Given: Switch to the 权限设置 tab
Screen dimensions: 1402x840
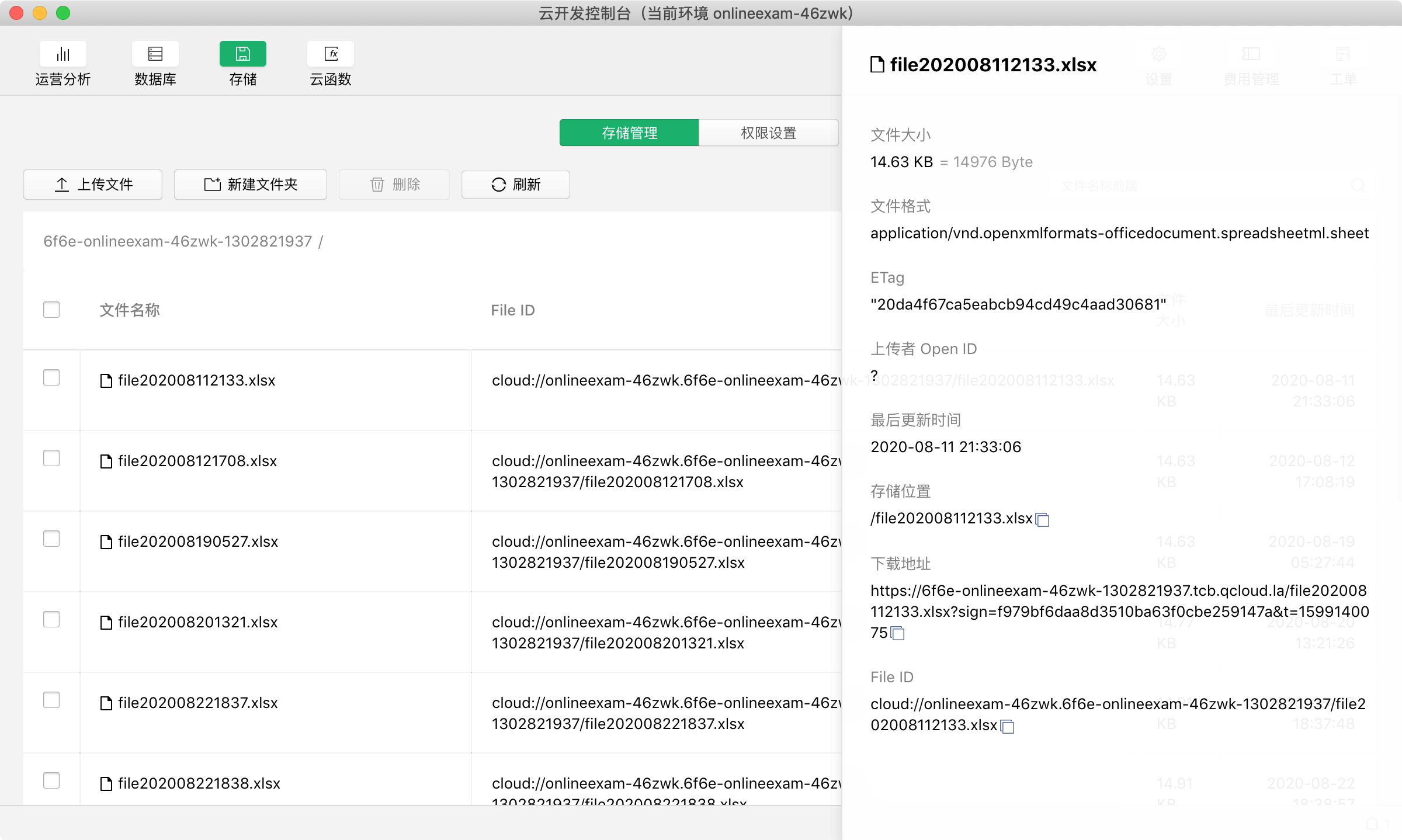Looking at the screenshot, I should [769, 133].
